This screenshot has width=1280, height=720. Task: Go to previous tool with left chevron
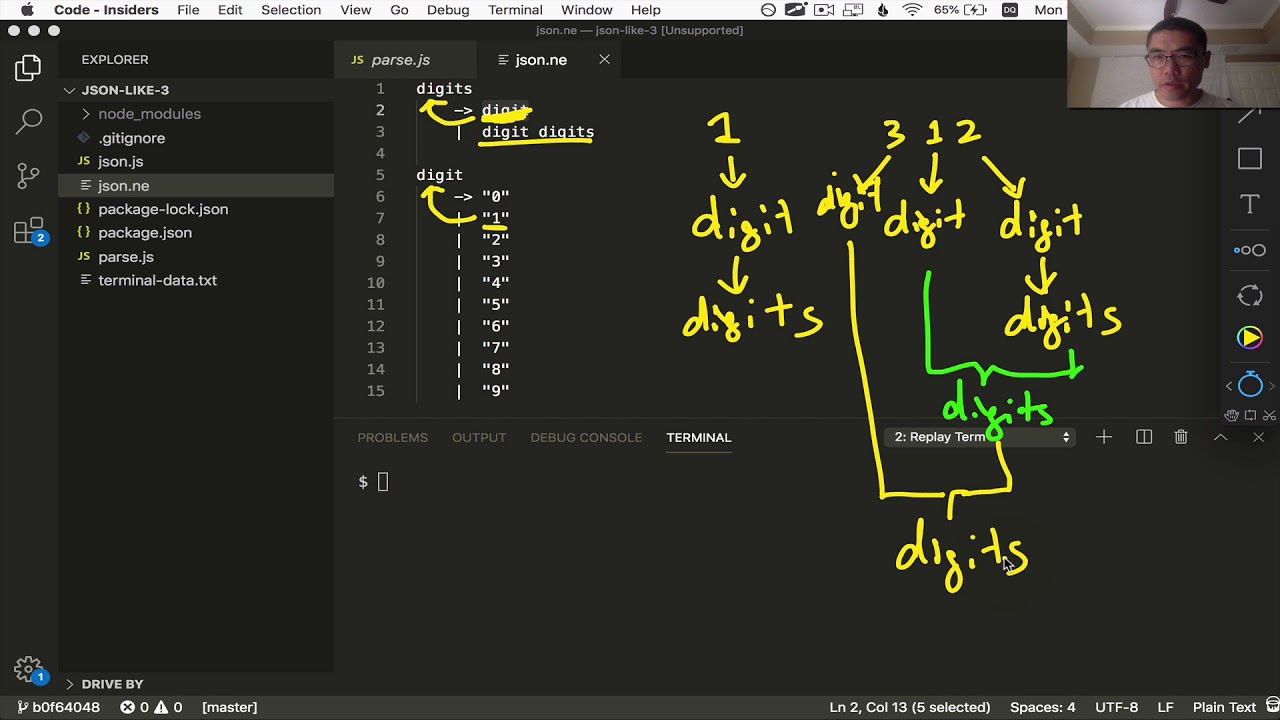1229,385
